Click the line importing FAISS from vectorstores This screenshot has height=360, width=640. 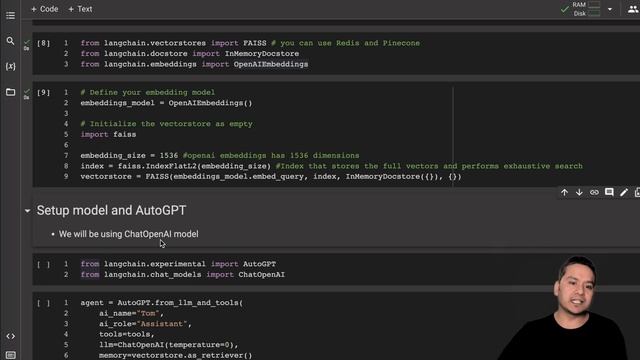pyautogui.click(x=250, y=43)
